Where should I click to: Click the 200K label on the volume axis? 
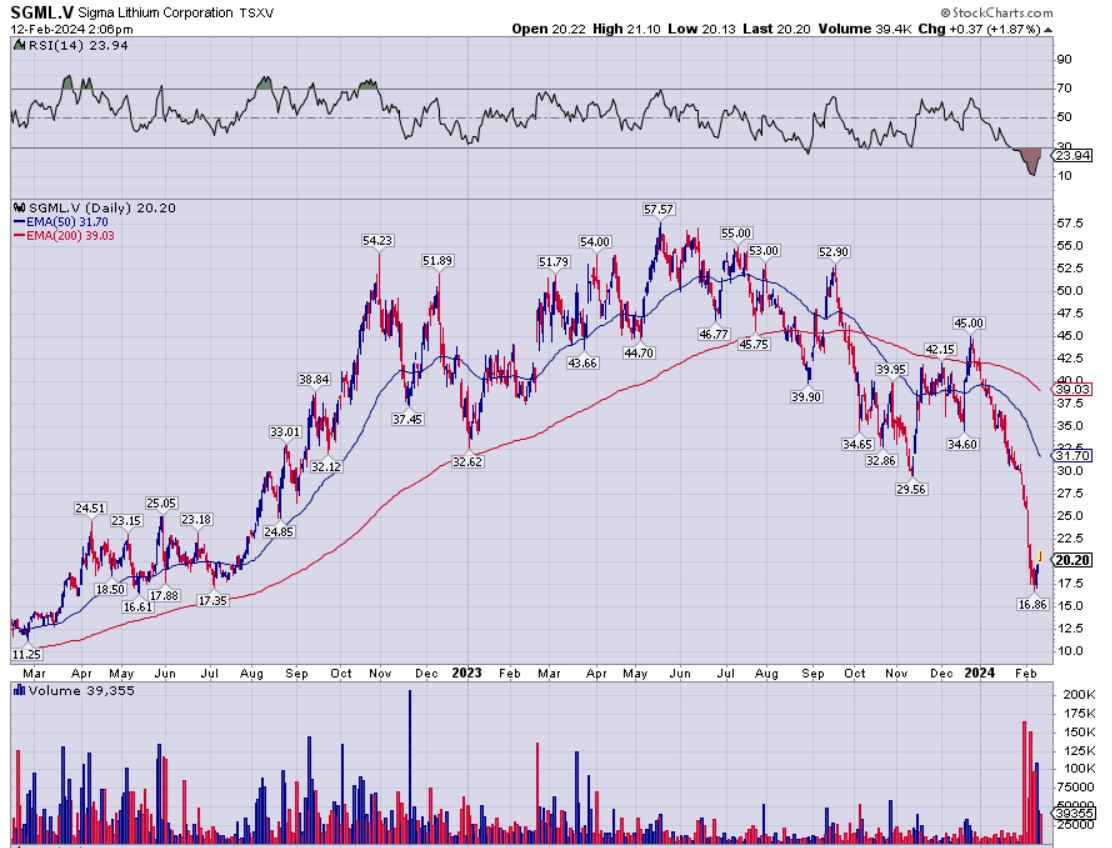pyautogui.click(x=1079, y=695)
